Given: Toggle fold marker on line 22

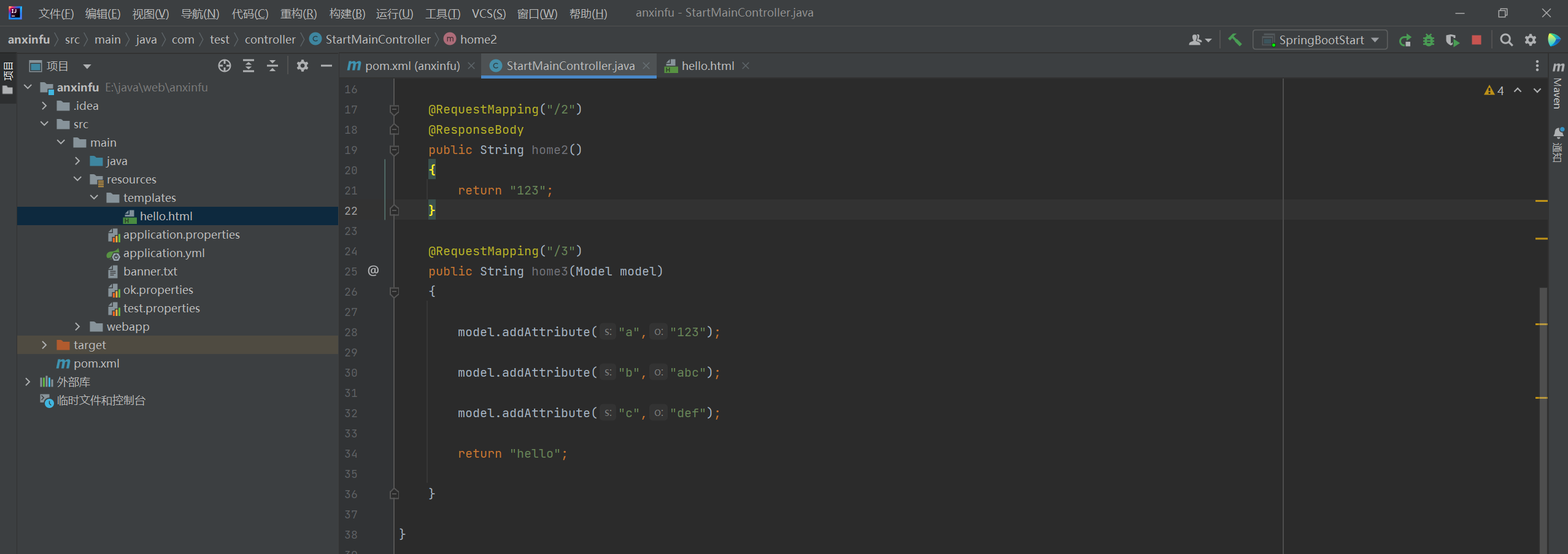Looking at the screenshot, I should click(395, 210).
